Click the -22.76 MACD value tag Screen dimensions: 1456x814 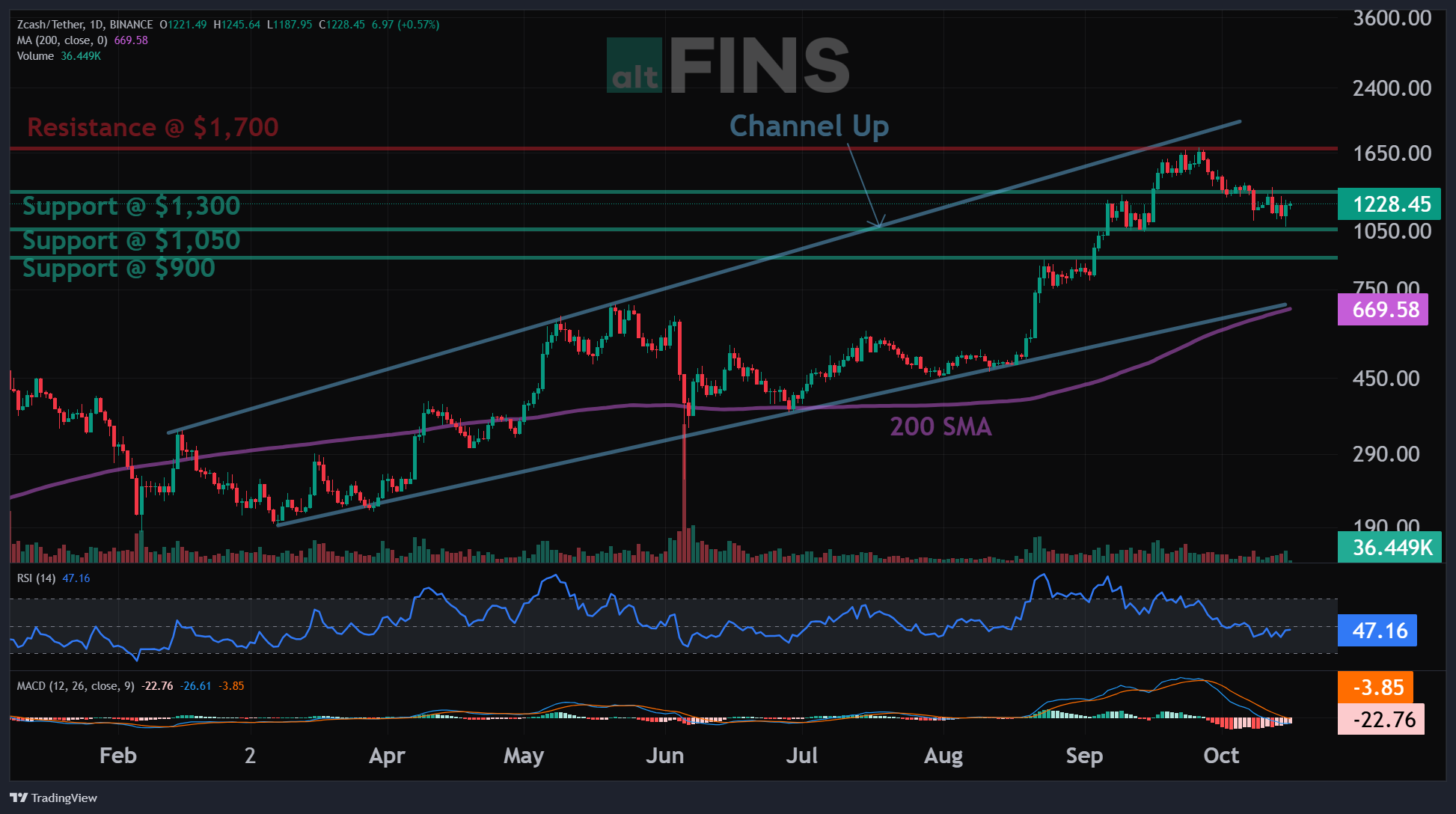tap(1380, 719)
